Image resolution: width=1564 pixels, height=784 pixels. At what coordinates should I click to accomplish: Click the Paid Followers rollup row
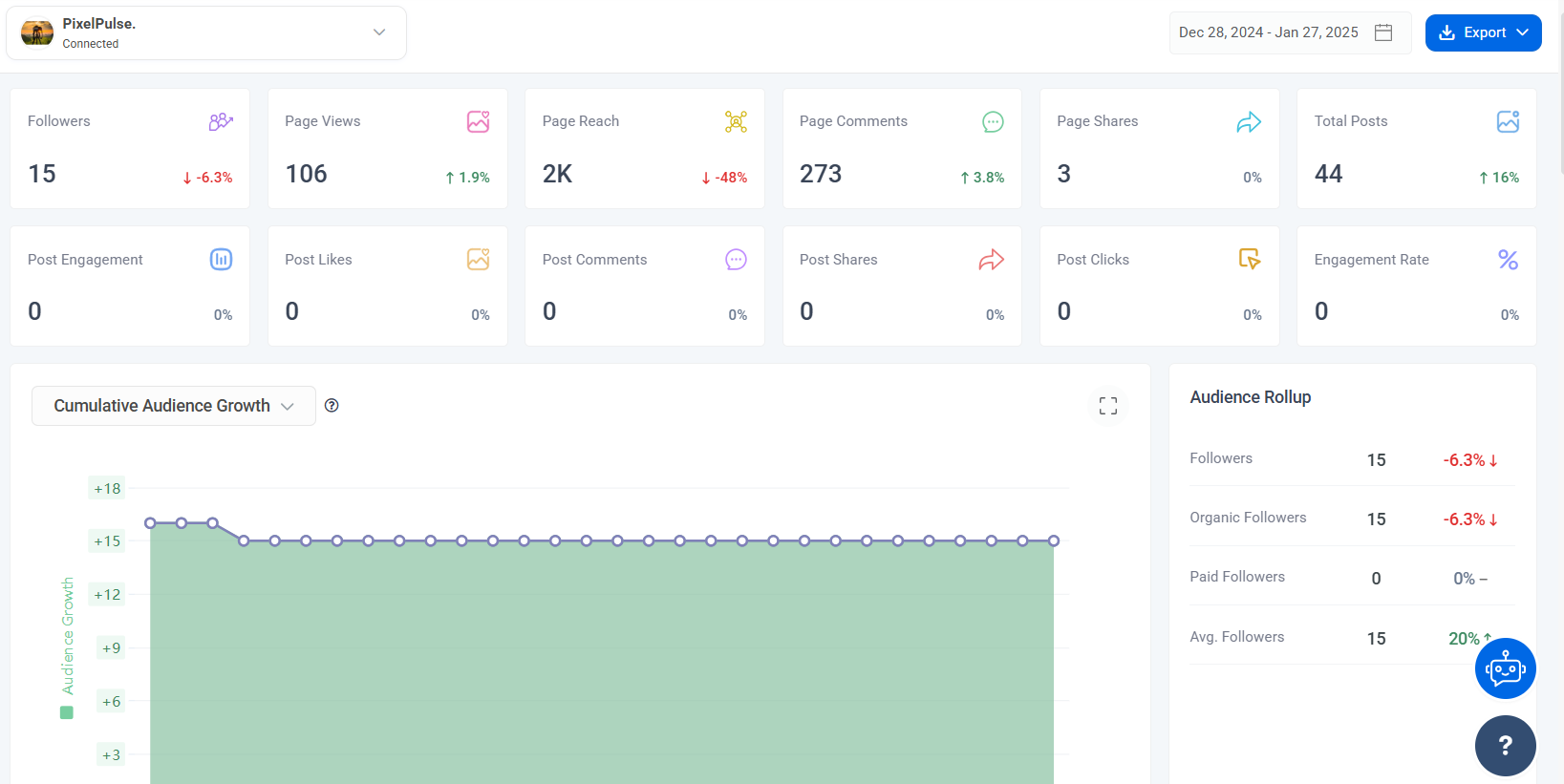click(x=1352, y=577)
